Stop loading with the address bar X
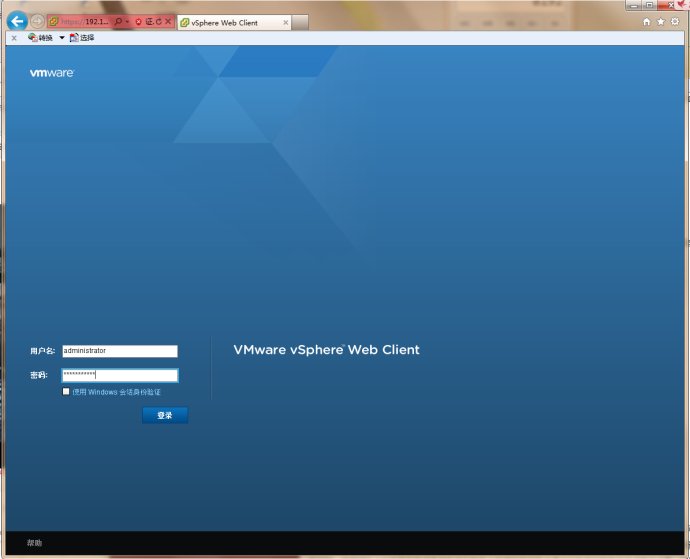The width and height of the screenshot is (690, 559). 168,22
